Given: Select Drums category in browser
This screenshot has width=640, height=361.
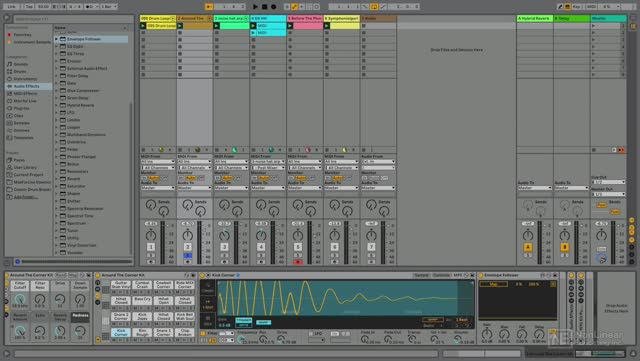Looking at the screenshot, I should [x=20, y=71].
